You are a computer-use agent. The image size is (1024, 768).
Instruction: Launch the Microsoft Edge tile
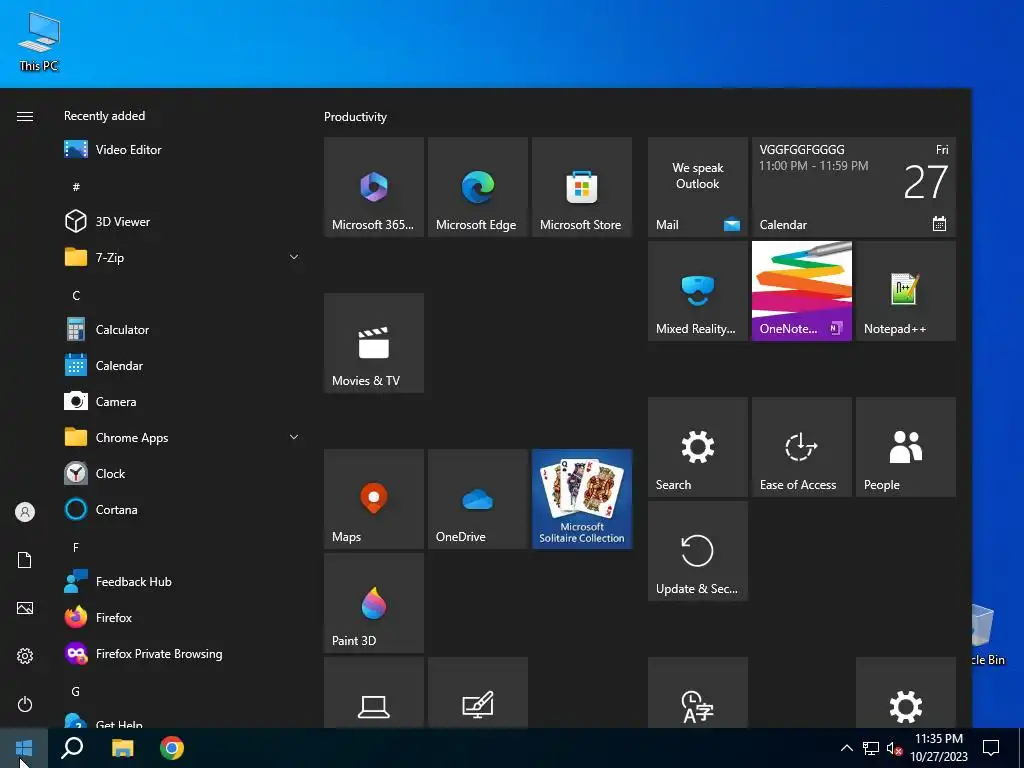click(477, 187)
